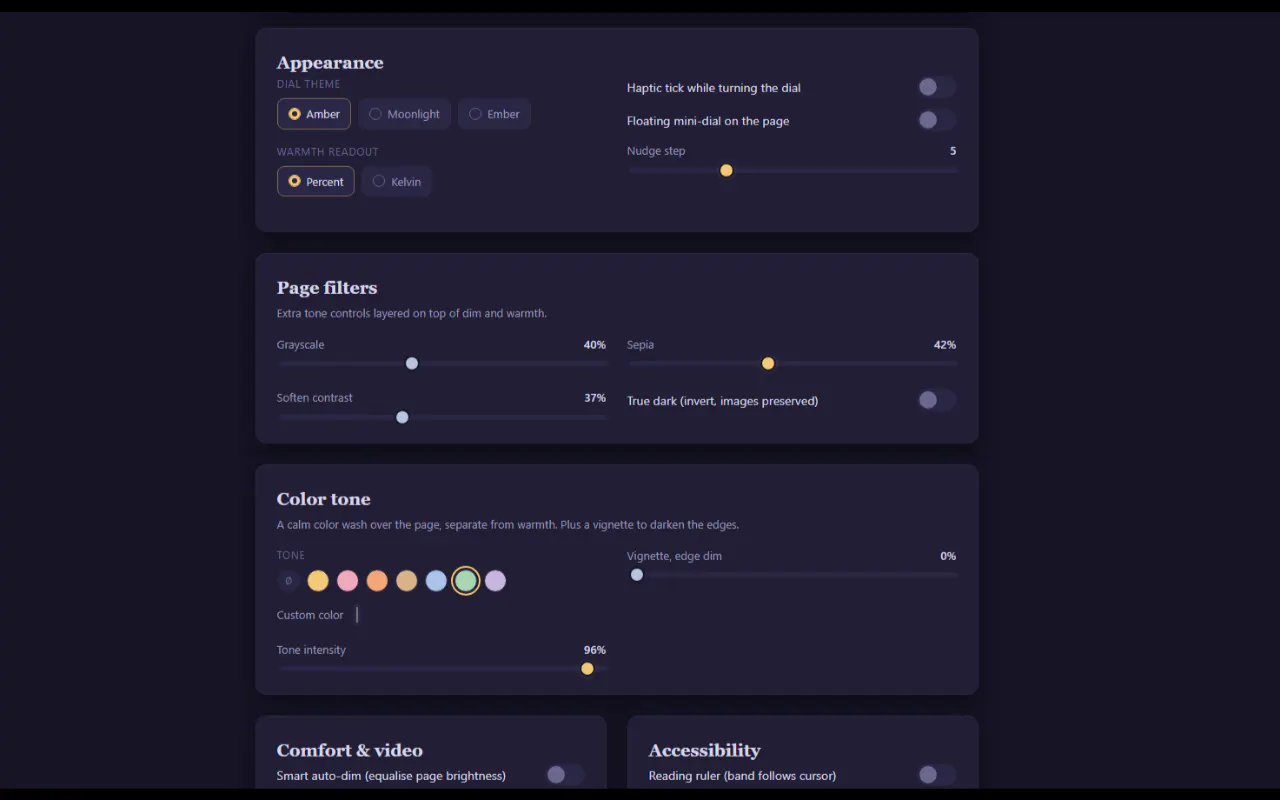The width and height of the screenshot is (1280, 800).
Task: Select the Amber dial theme
Action: click(x=314, y=114)
